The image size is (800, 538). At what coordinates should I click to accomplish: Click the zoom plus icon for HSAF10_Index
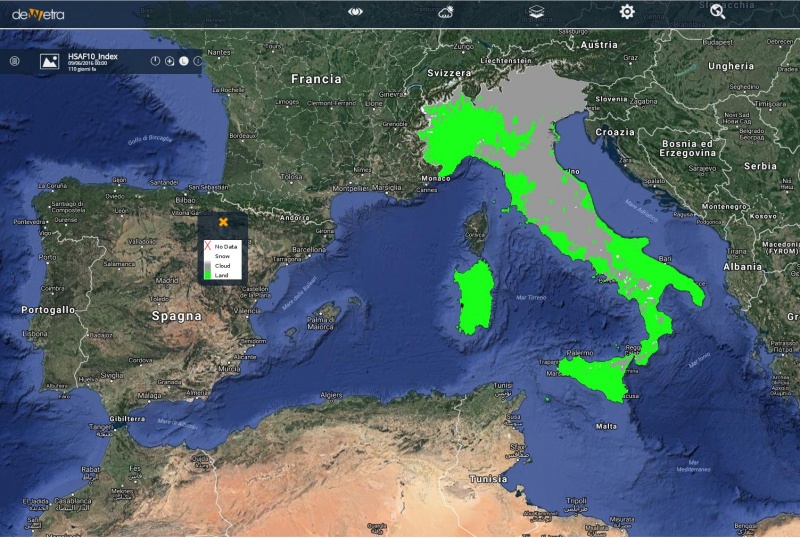click(x=169, y=61)
